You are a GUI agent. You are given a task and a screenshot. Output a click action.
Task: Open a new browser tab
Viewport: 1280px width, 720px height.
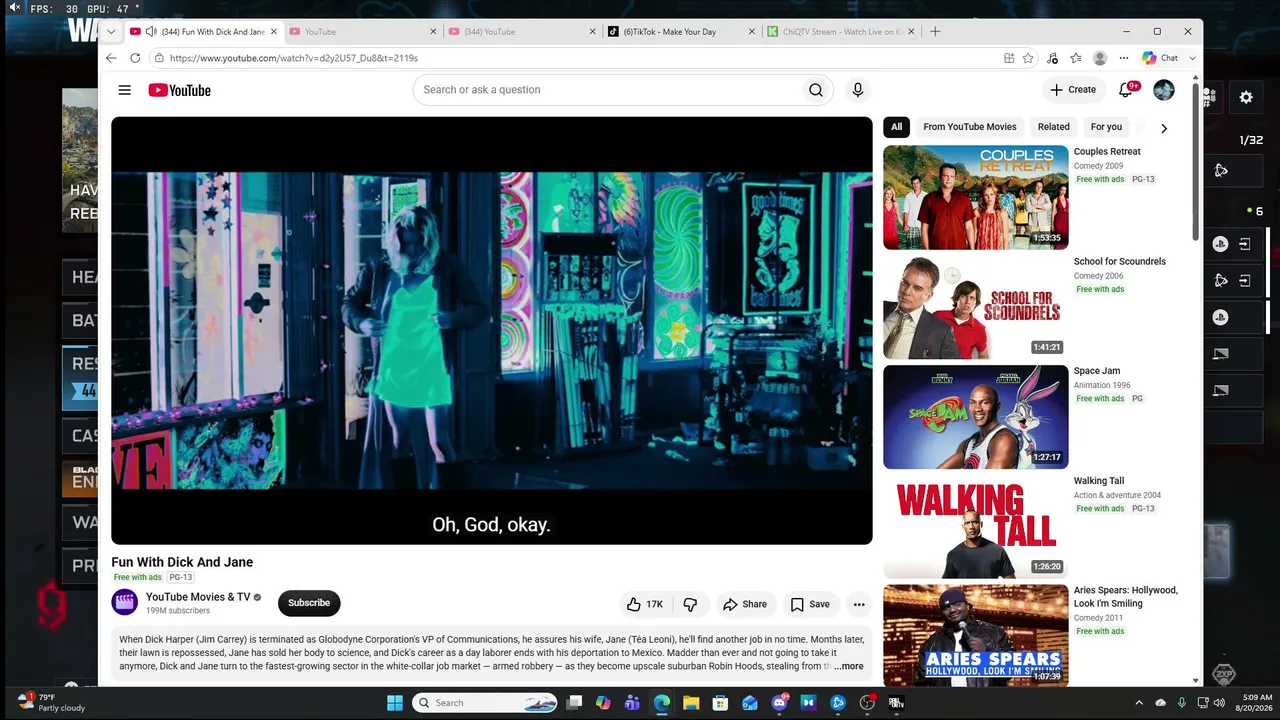point(935,31)
